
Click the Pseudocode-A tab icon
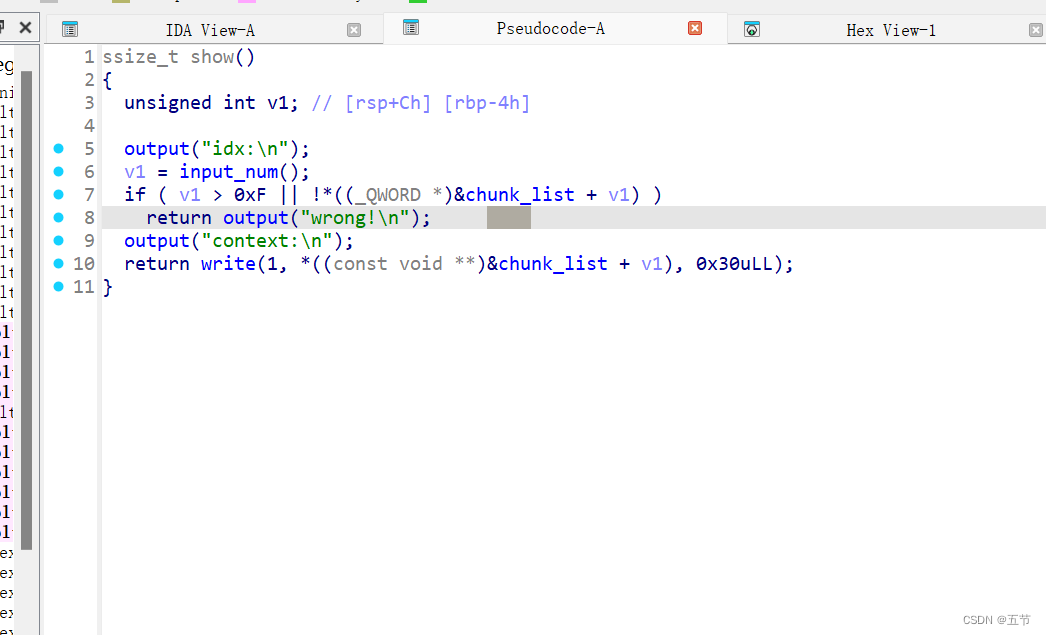[x=411, y=27]
